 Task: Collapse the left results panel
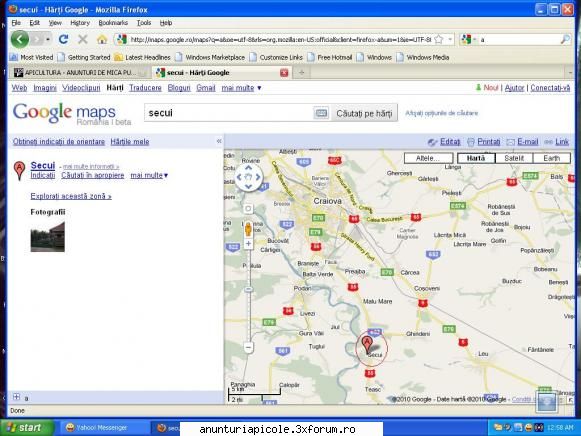[219, 141]
